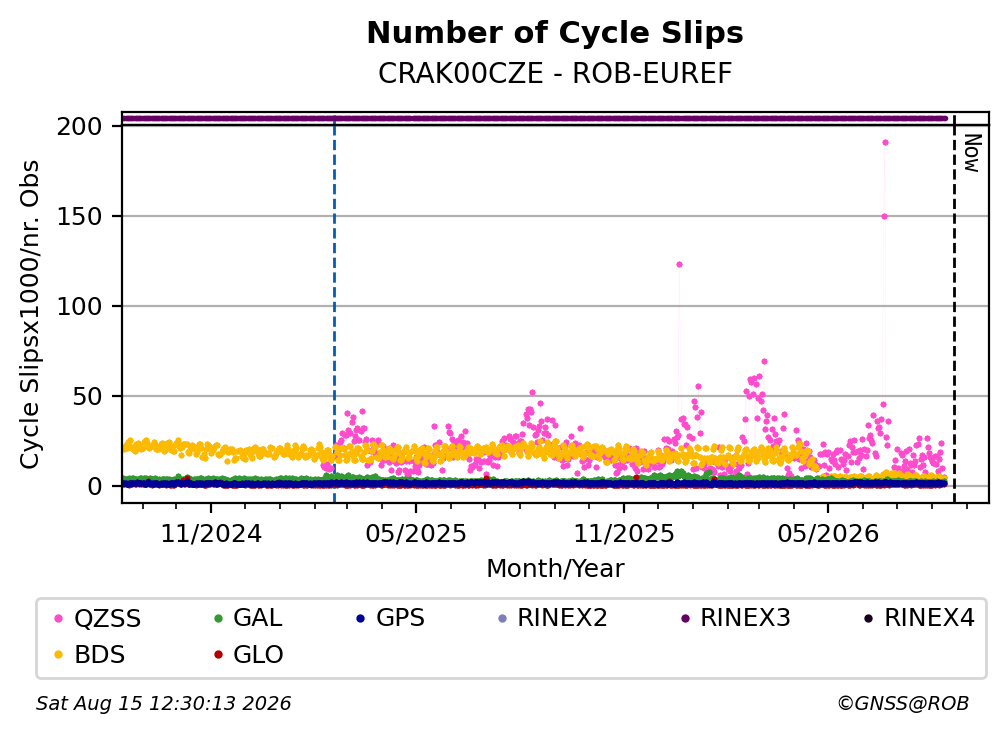Click the GAL green legend dot
This screenshot has width=1008, height=734.
tap(218, 618)
